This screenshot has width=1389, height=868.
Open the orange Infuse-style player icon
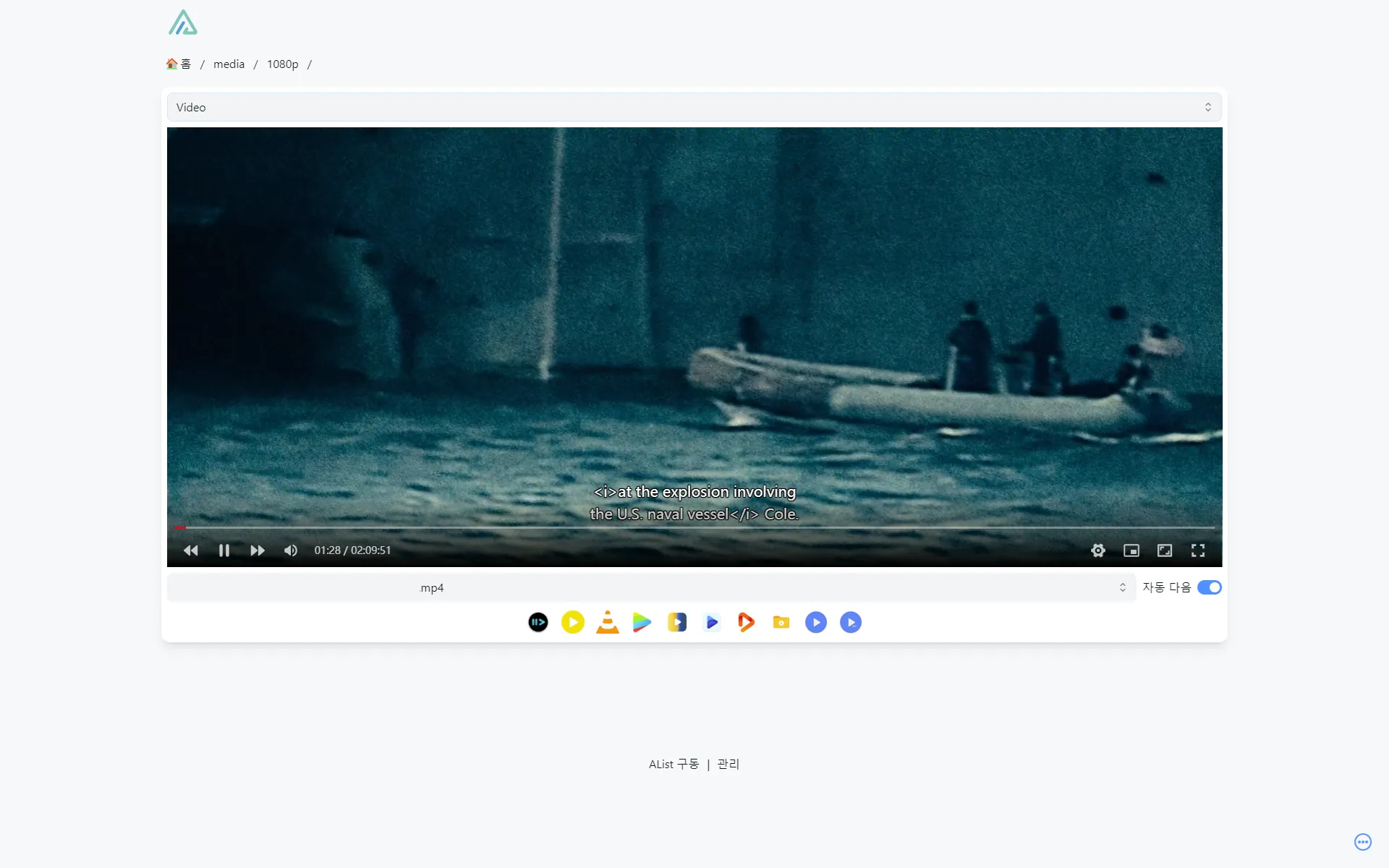click(x=746, y=622)
